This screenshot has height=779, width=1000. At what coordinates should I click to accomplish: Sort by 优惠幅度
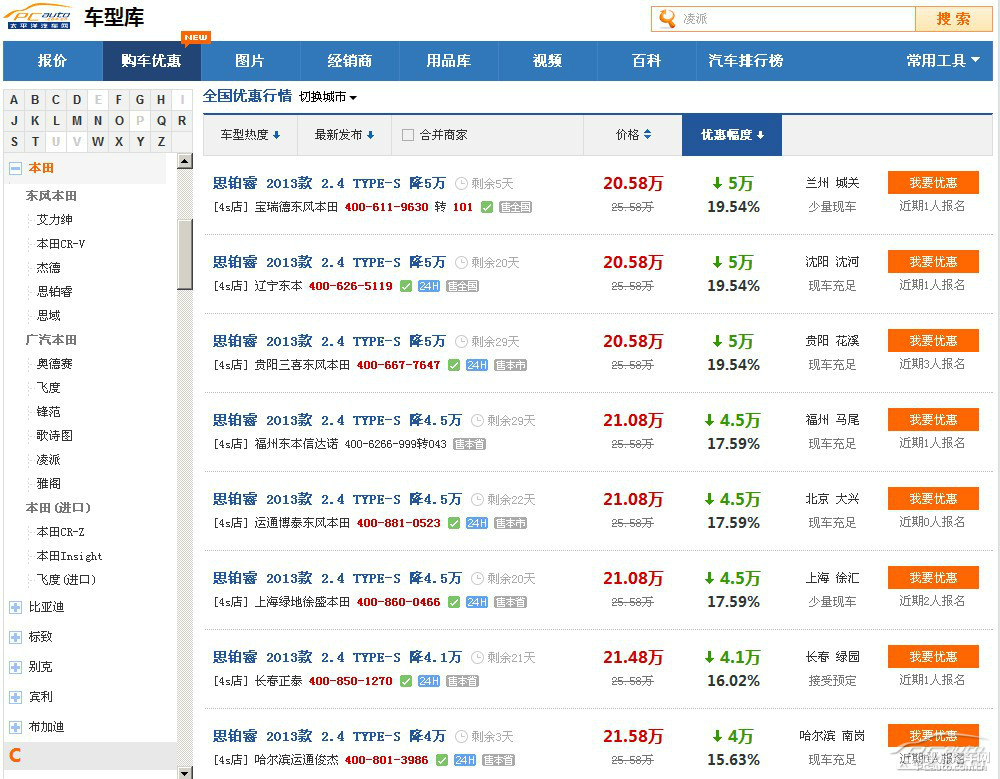click(732, 135)
